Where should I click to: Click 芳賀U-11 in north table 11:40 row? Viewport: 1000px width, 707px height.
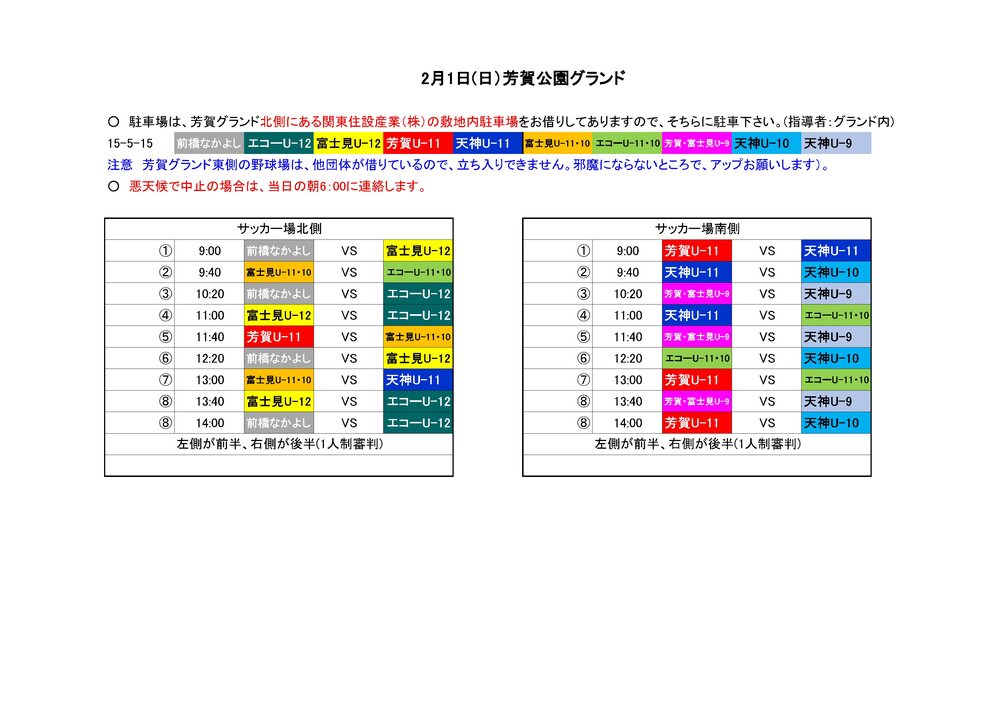point(278,337)
